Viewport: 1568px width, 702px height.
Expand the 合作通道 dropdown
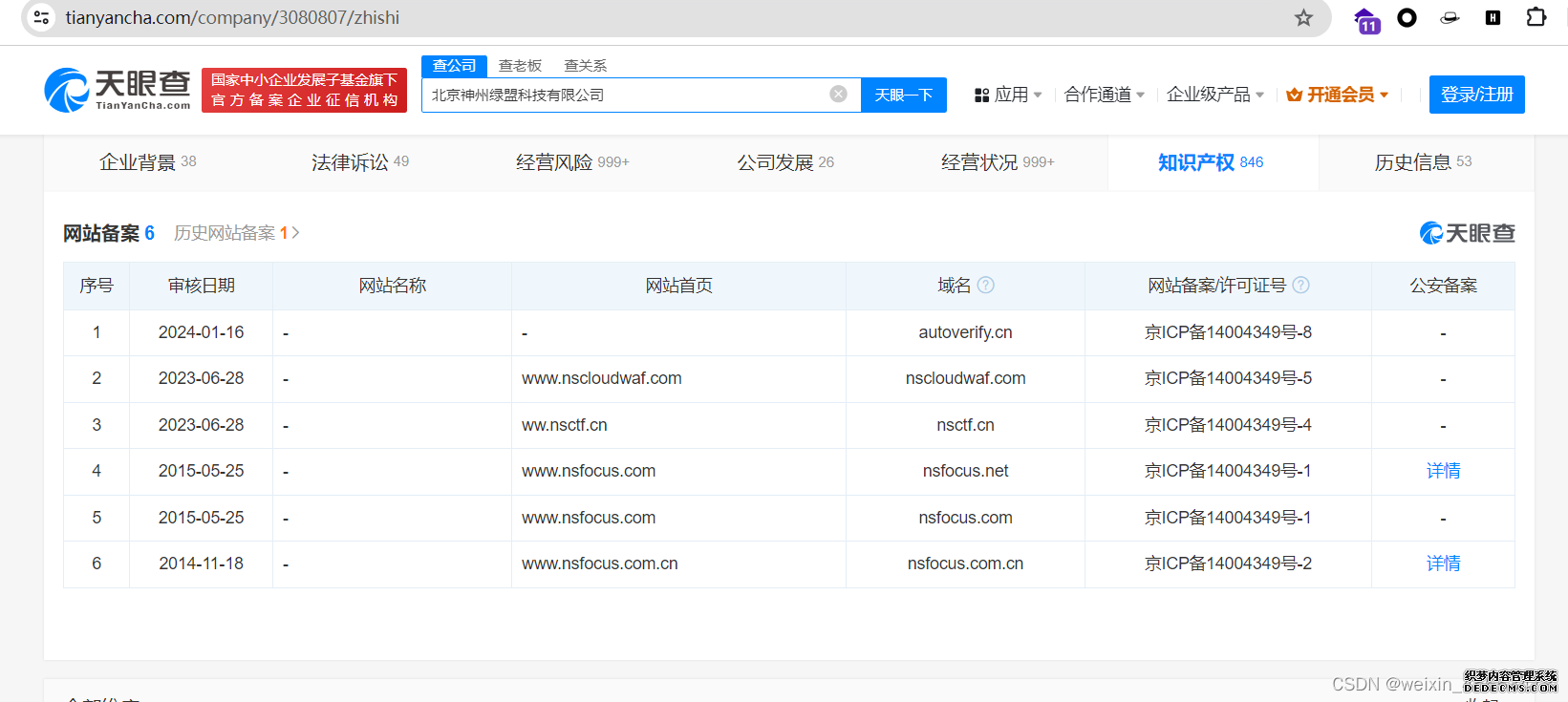tap(1104, 95)
